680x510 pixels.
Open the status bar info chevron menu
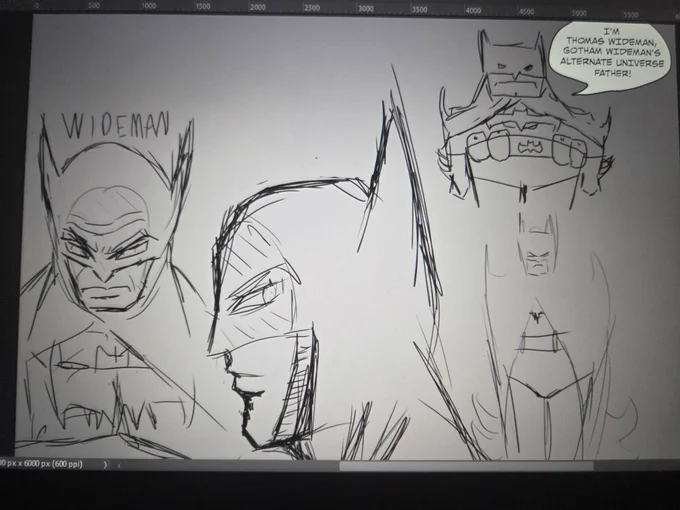click(x=105, y=465)
